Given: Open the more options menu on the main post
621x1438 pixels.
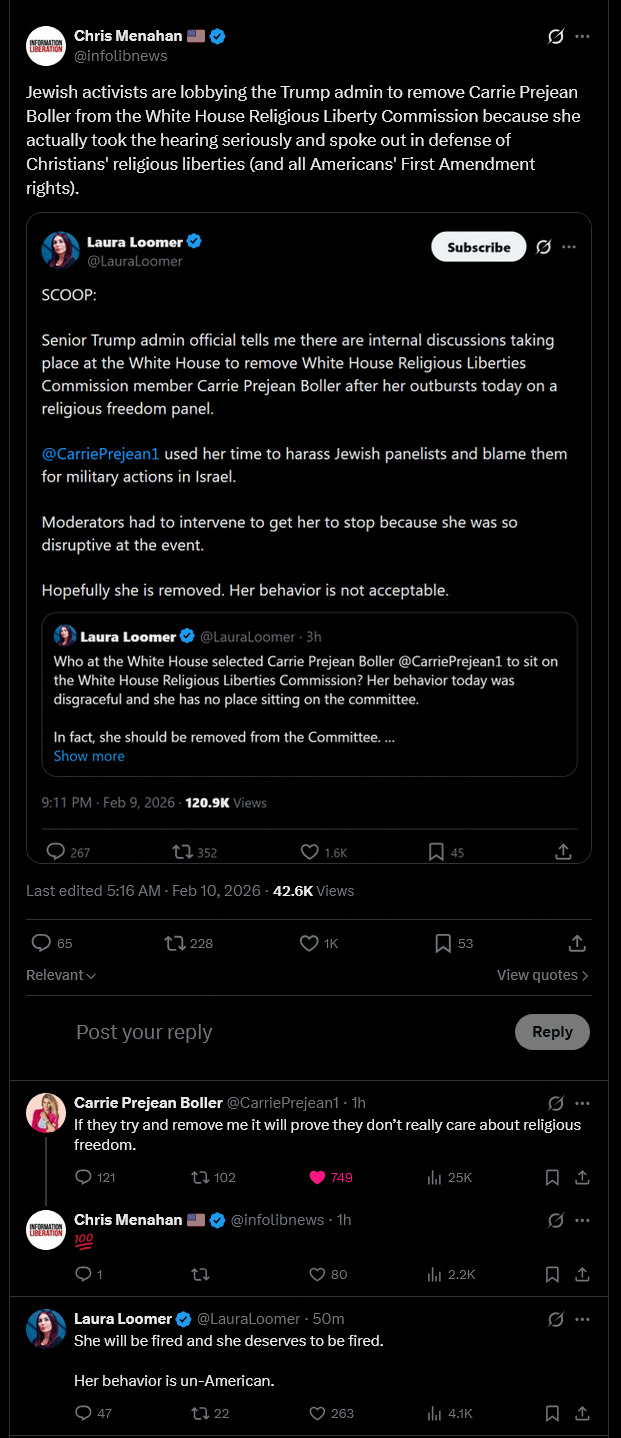Looking at the screenshot, I should pos(582,37).
